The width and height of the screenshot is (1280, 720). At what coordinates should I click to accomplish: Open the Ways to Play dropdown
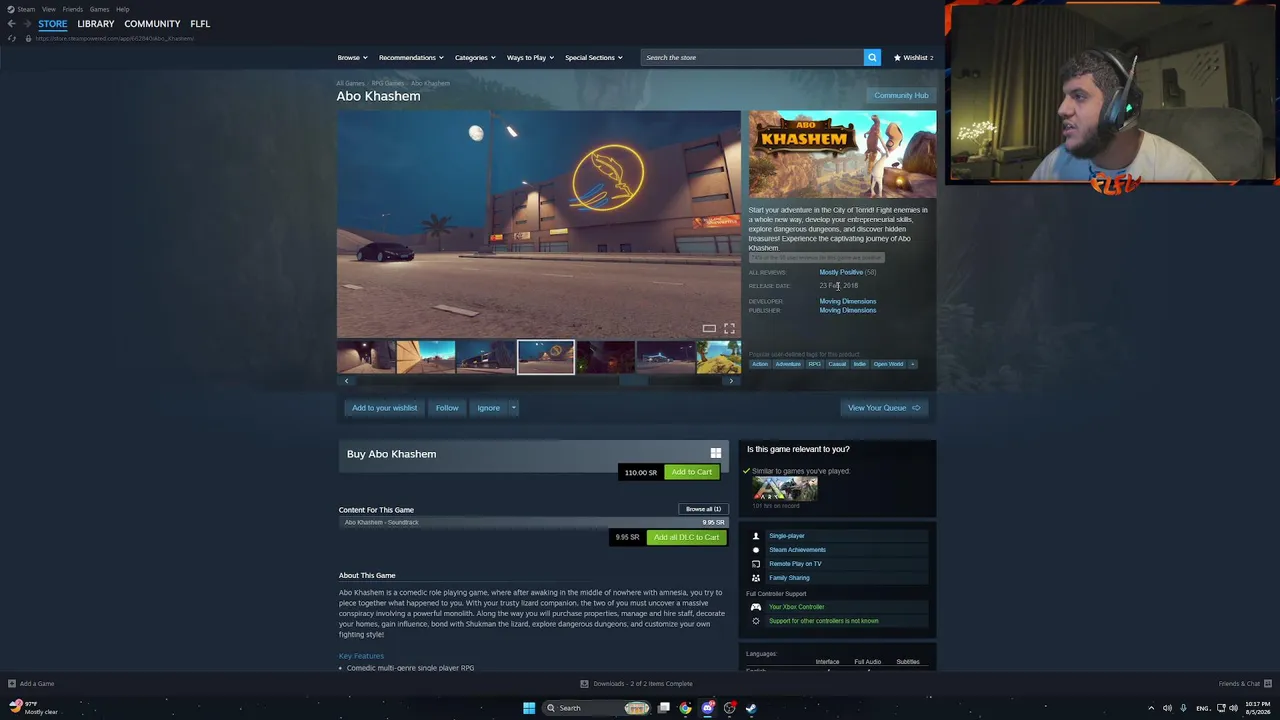530,58
